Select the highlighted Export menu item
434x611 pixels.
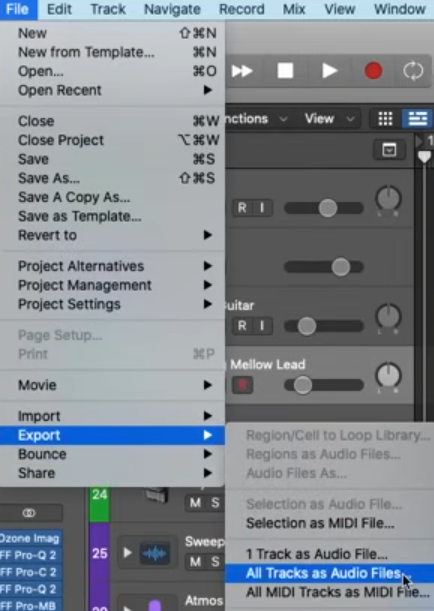pos(112,435)
